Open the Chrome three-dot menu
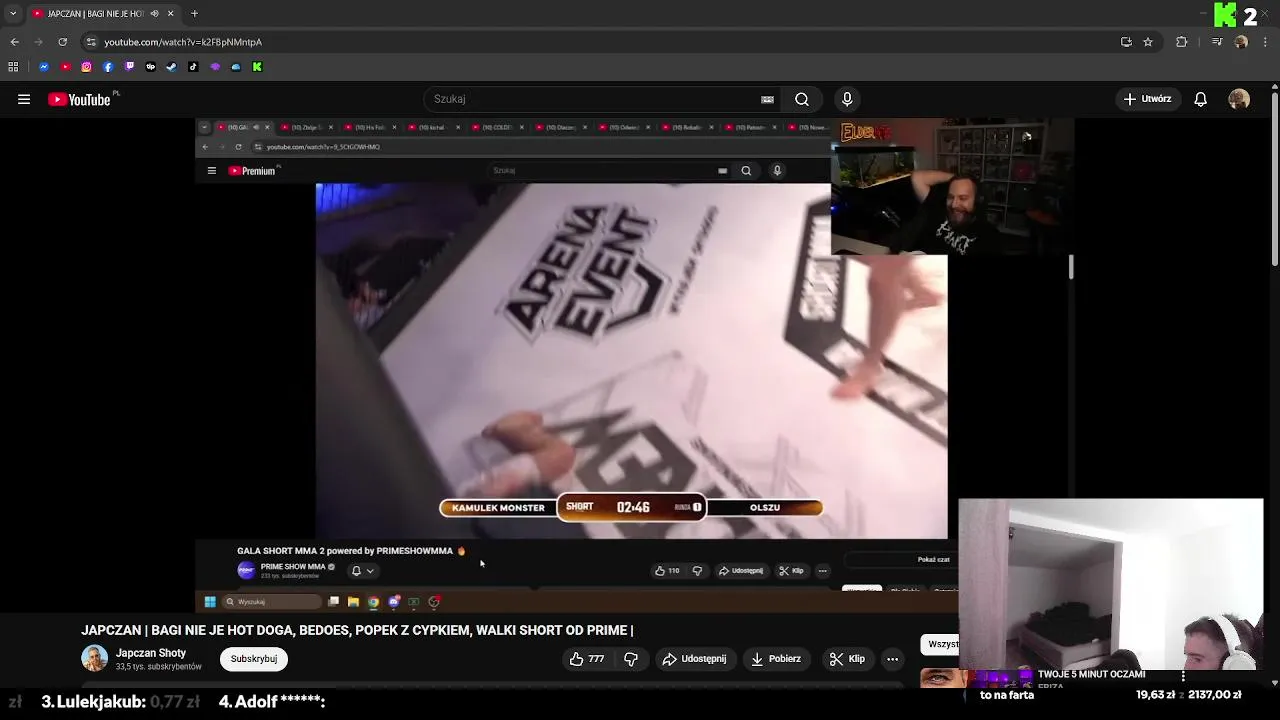Image resolution: width=1280 pixels, height=720 pixels. pos(1266,42)
